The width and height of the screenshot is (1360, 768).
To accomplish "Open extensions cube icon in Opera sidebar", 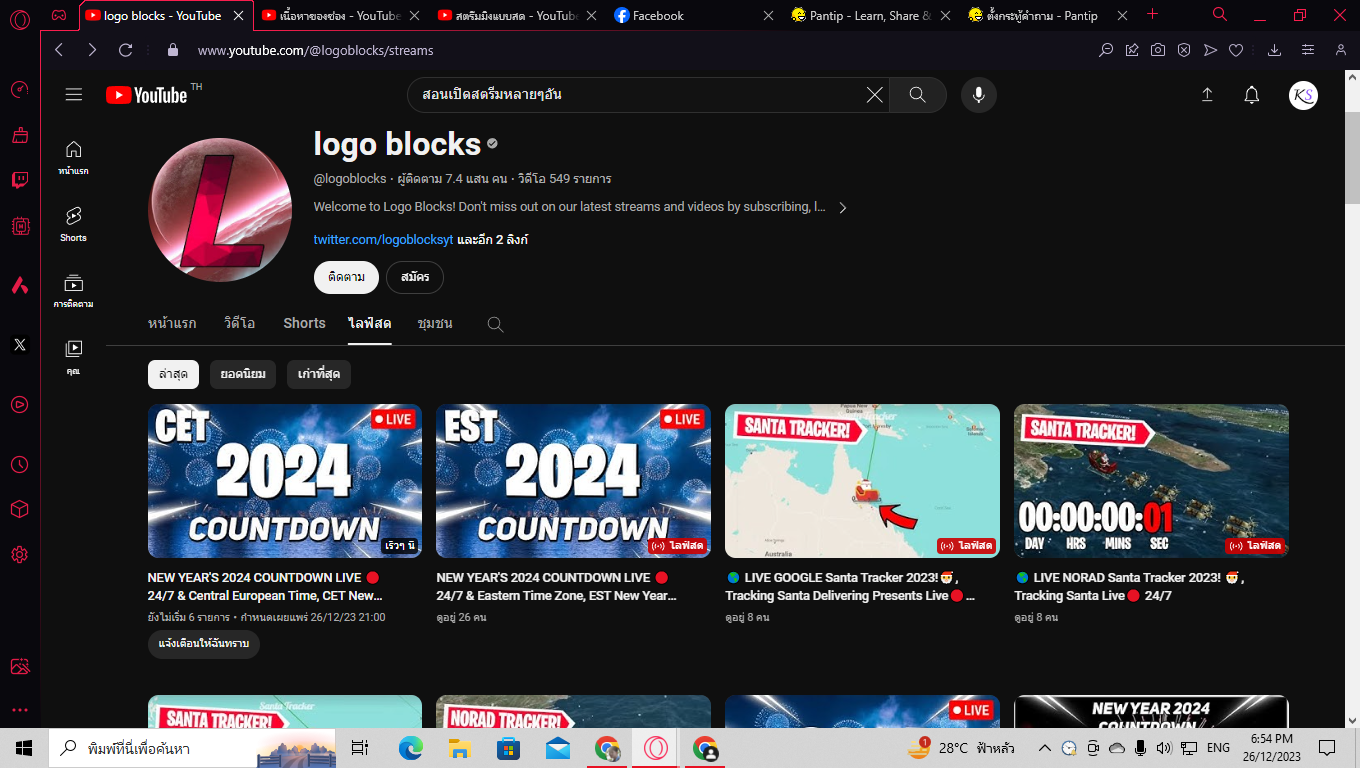I will coord(20,509).
